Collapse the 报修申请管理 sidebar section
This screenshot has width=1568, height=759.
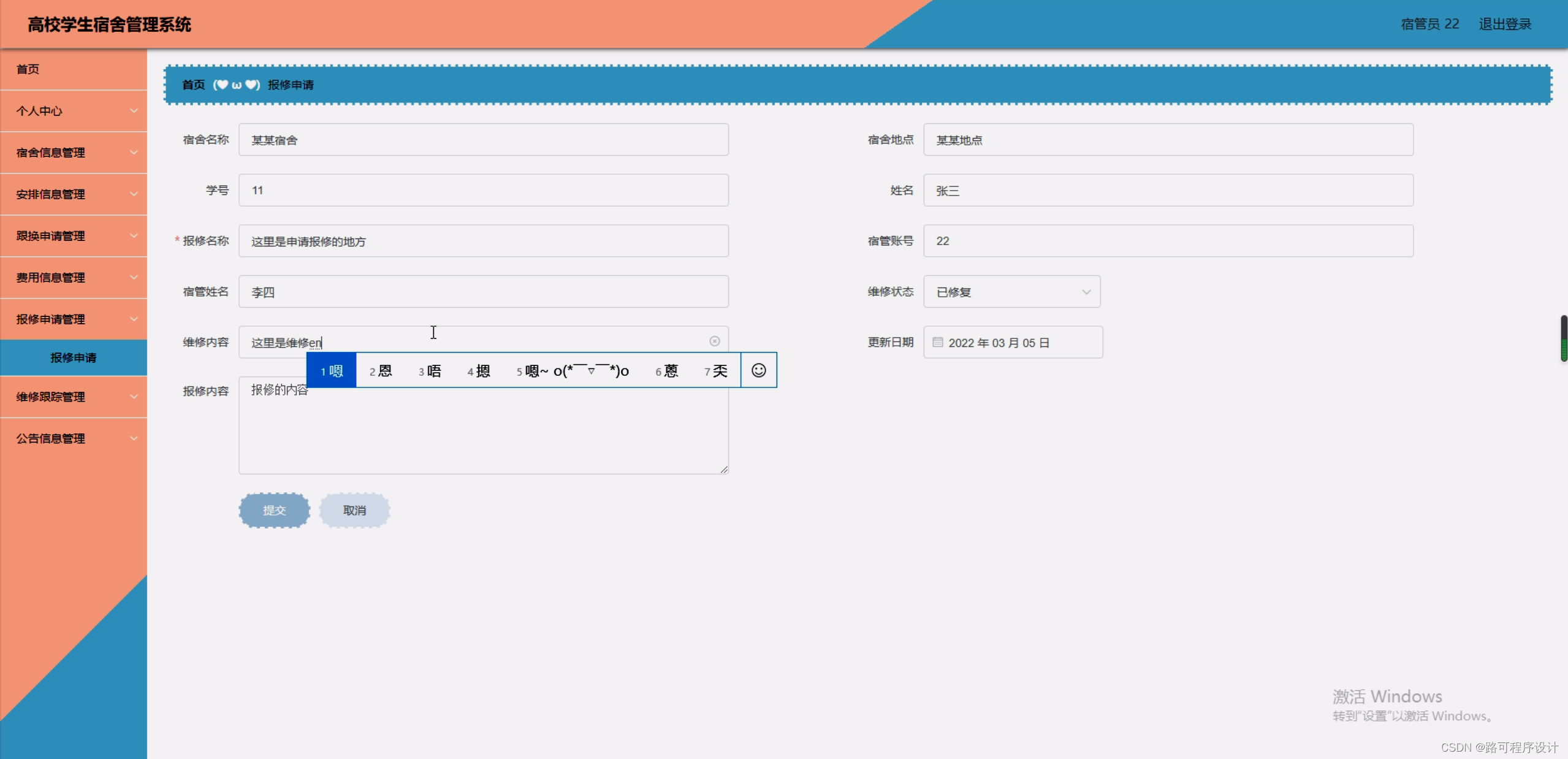[x=73, y=319]
